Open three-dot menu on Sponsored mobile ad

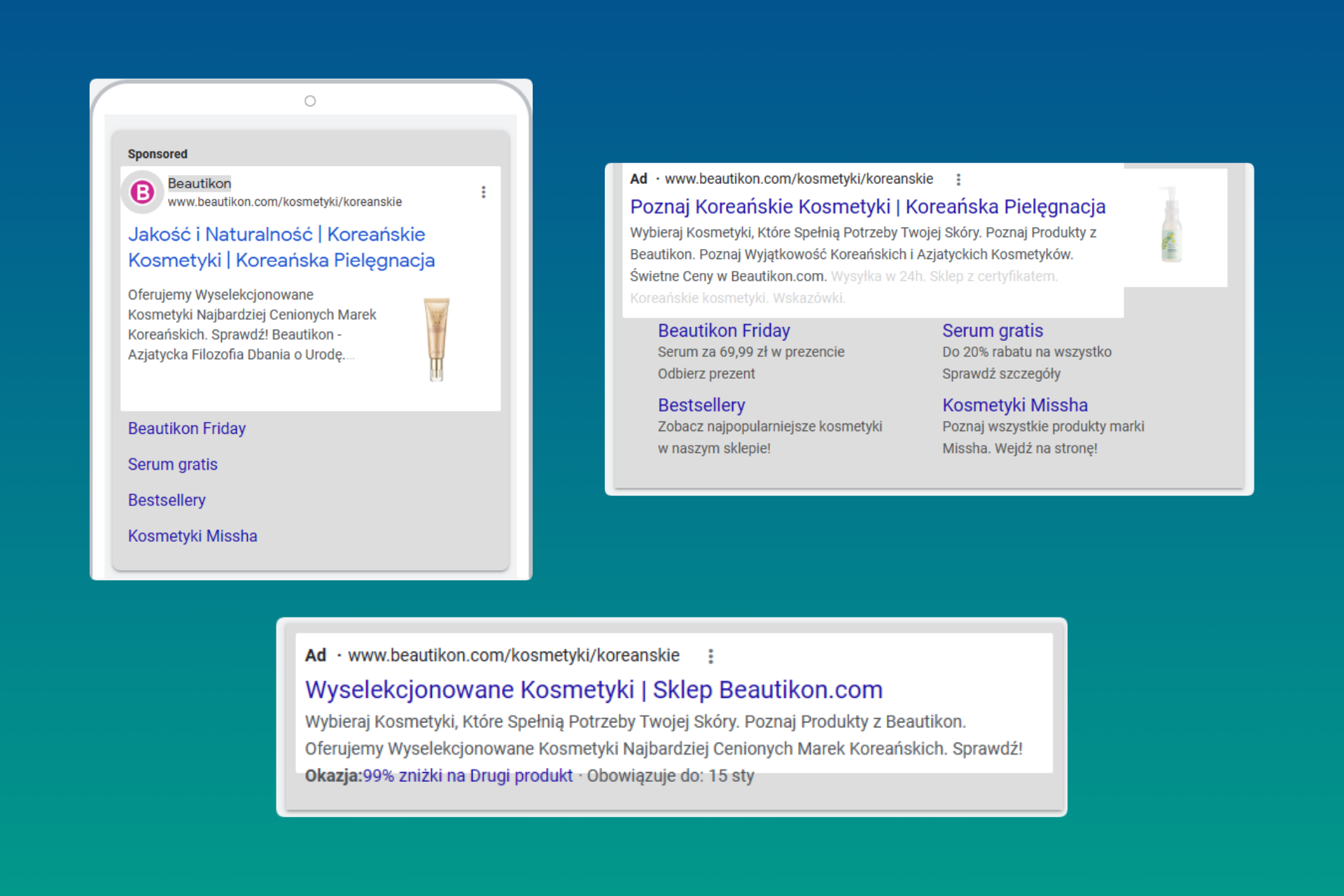(x=483, y=192)
